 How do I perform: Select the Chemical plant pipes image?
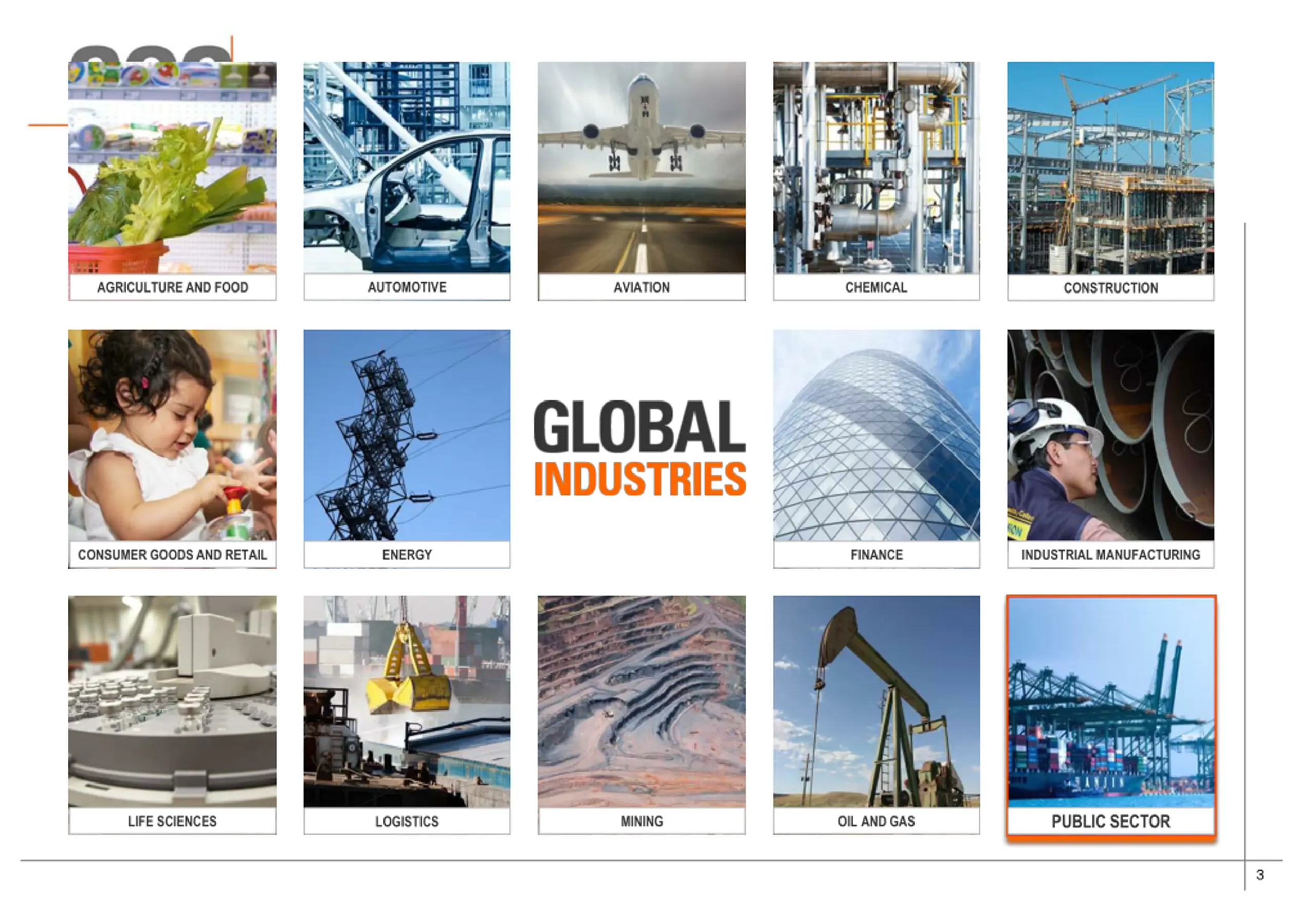[876, 167]
